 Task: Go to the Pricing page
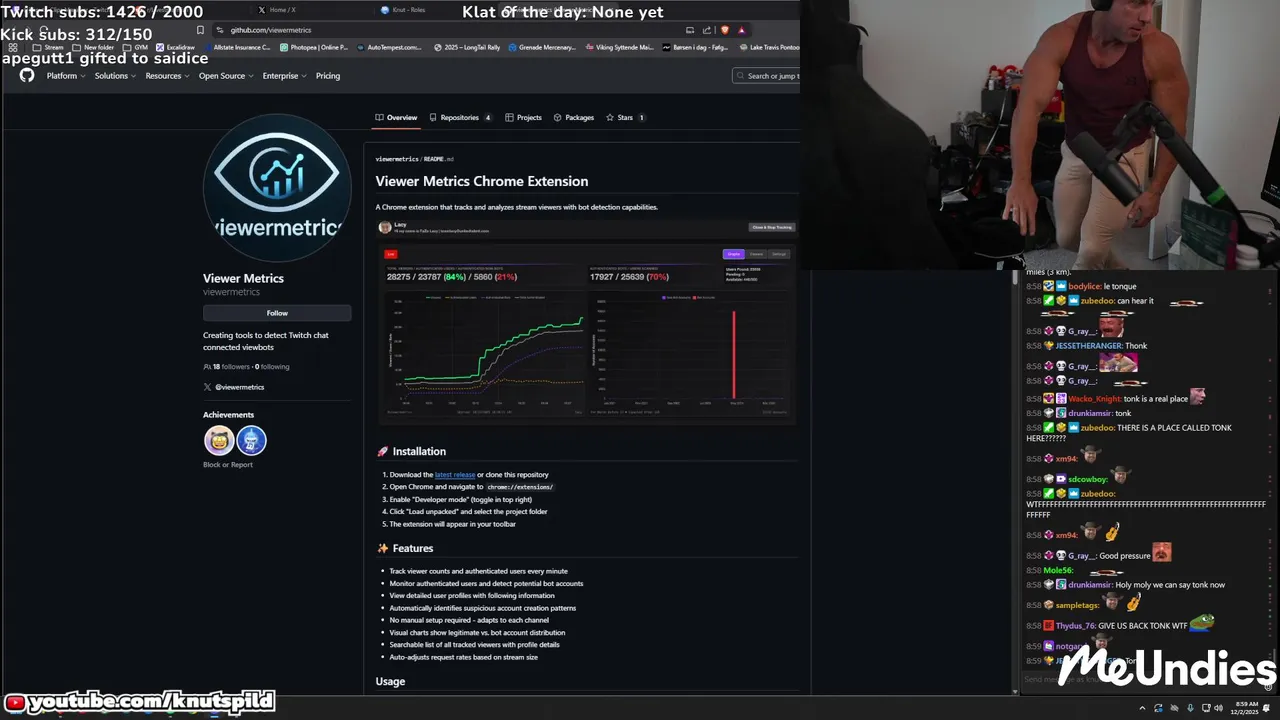tap(328, 76)
